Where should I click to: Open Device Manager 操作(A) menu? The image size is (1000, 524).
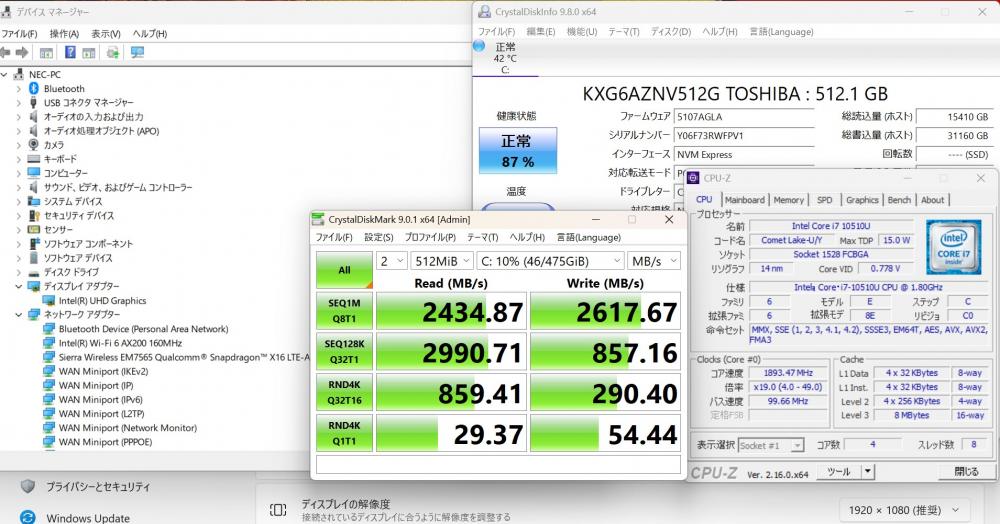(x=64, y=33)
